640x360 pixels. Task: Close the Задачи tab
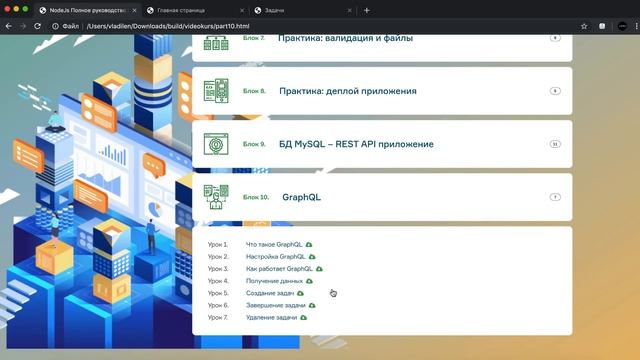[x=349, y=11]
